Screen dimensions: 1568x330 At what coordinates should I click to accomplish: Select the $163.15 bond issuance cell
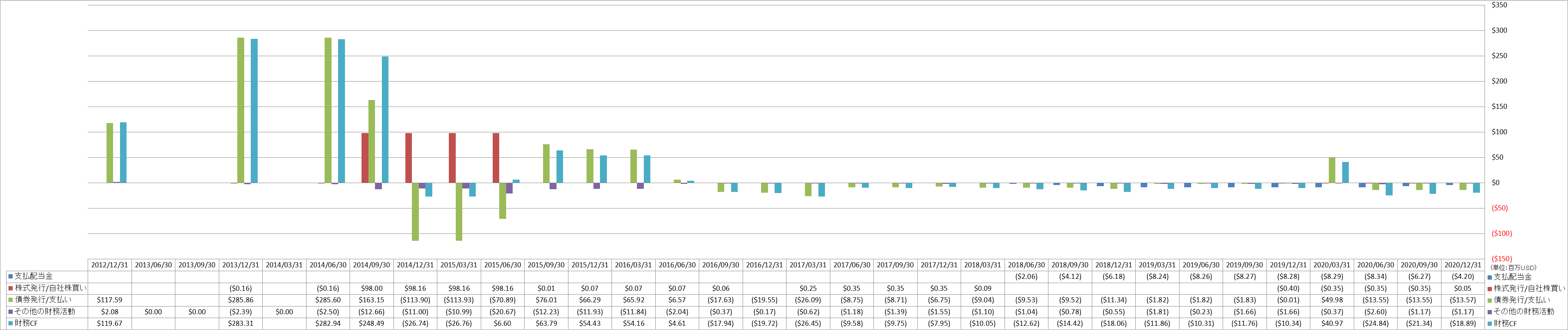371,300
